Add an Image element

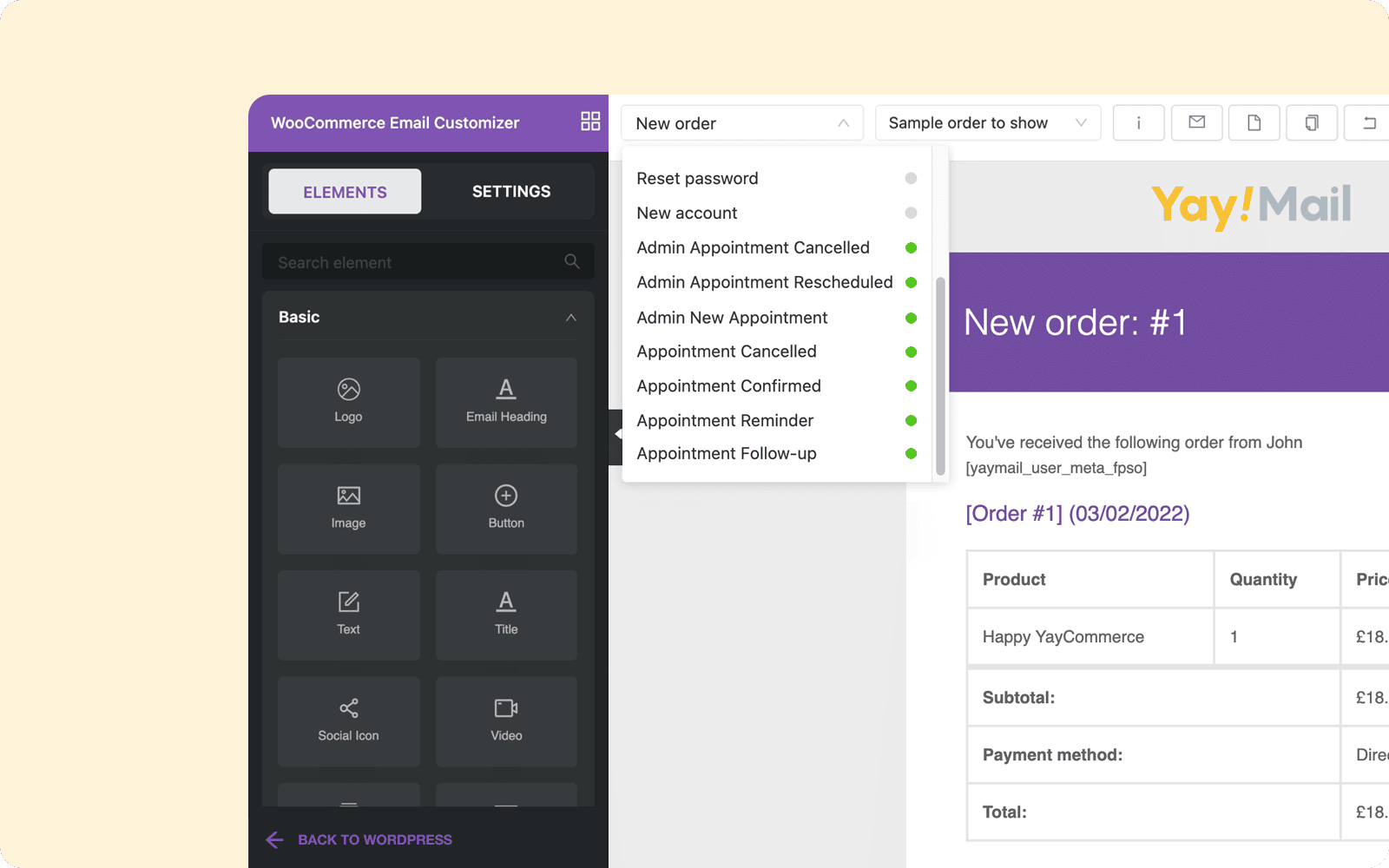[x=349, y=509]
